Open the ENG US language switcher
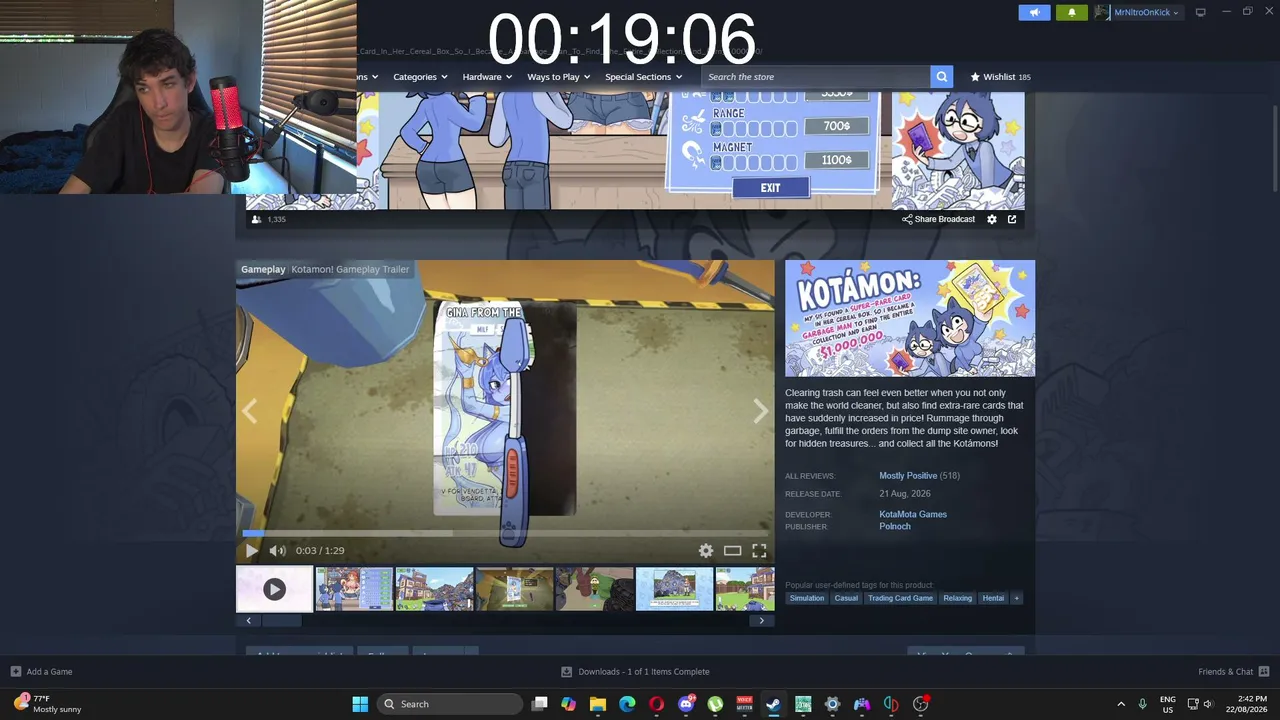The height and width of the screenshot is (720, 1280). pos(1168,704)
